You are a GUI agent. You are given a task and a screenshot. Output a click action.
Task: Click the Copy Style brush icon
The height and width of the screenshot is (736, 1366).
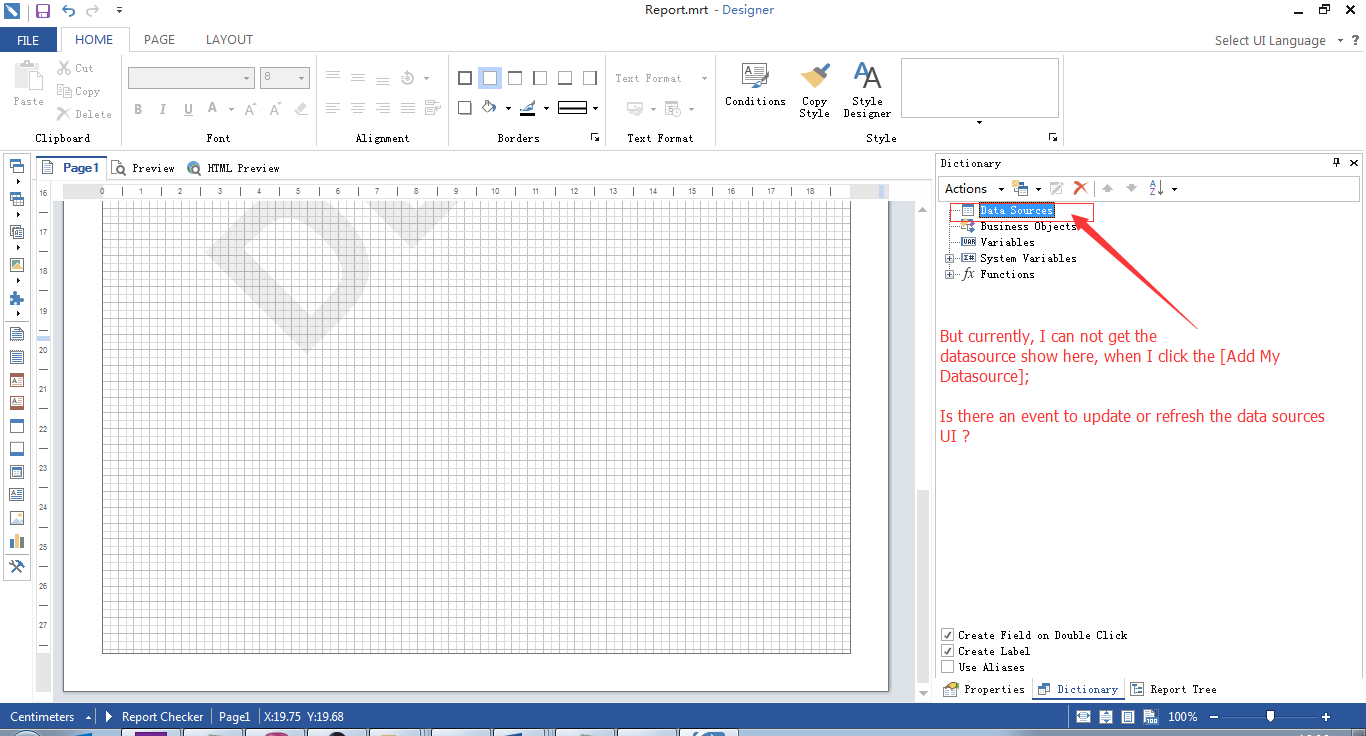tap(814, 77)
